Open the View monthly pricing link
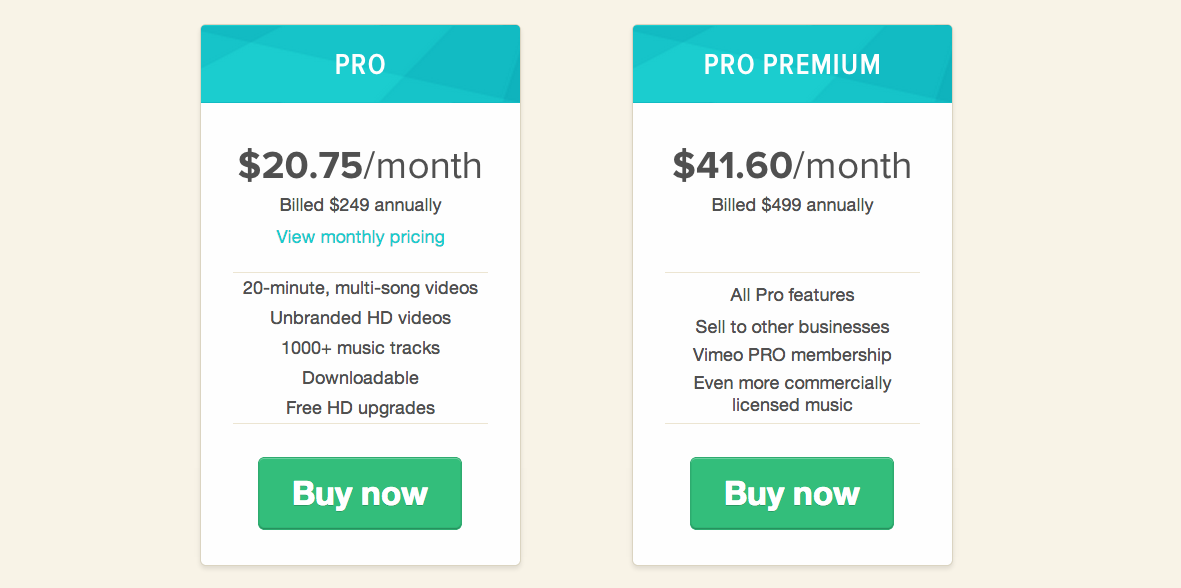The height and width of the screenshot is (588, 1181). click(x=360, y=237)
